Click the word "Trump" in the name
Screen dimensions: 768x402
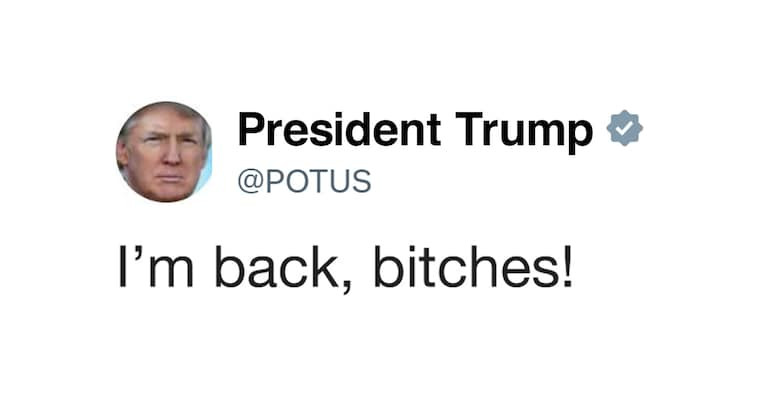pyautogui.click(x=524, y=132)
